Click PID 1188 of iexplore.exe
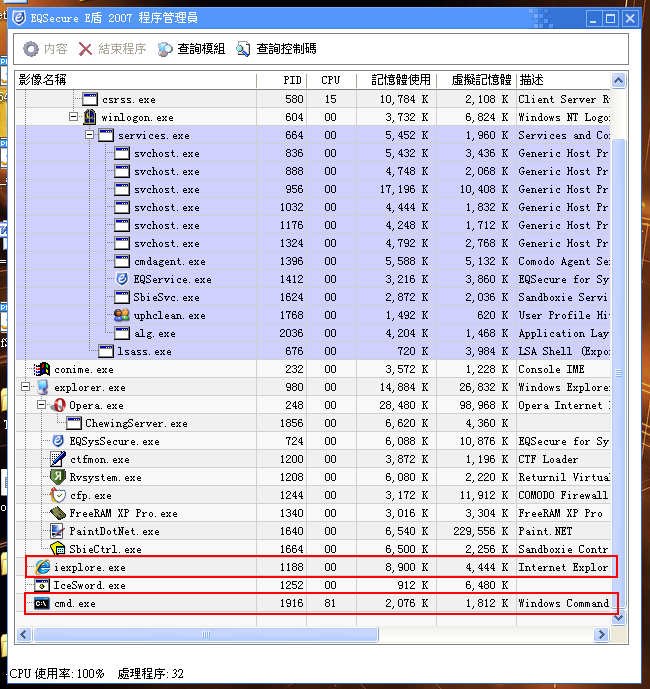Image resolution: width=650 pixels, height=689 pixels. 291,567
